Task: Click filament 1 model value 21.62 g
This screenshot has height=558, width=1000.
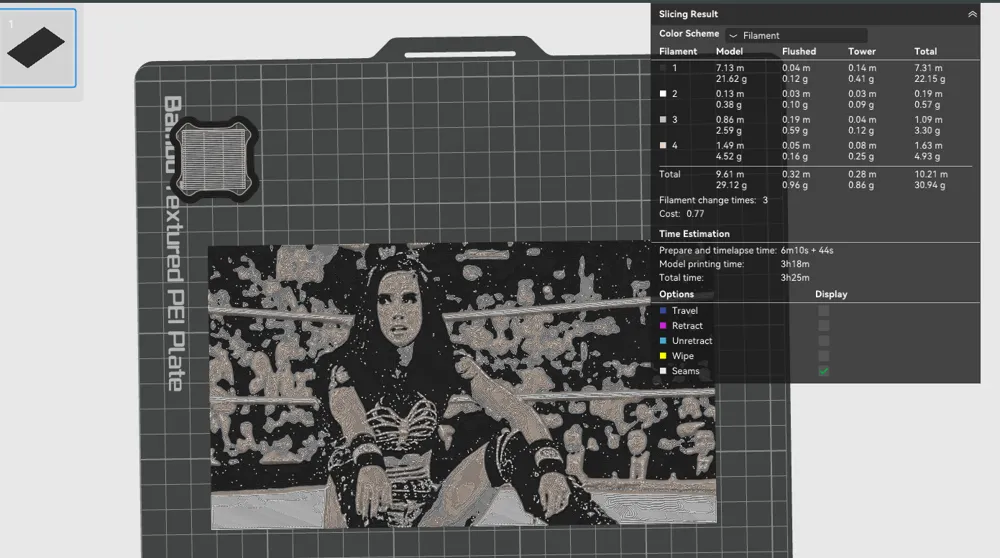Action: 731,79
